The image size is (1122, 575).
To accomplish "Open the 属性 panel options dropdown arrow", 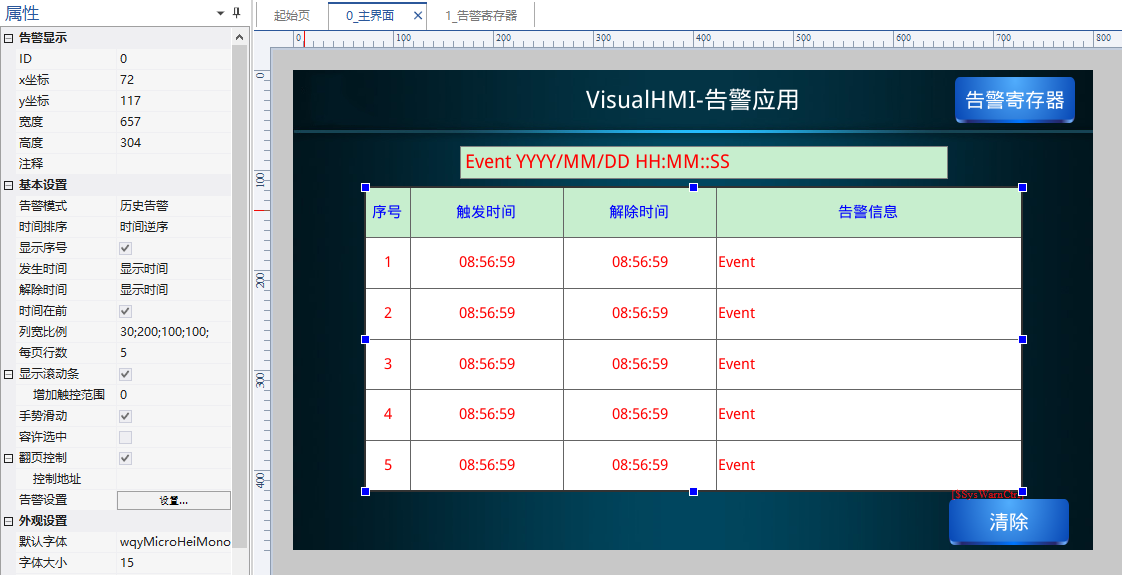I will [x=221, y=13].
